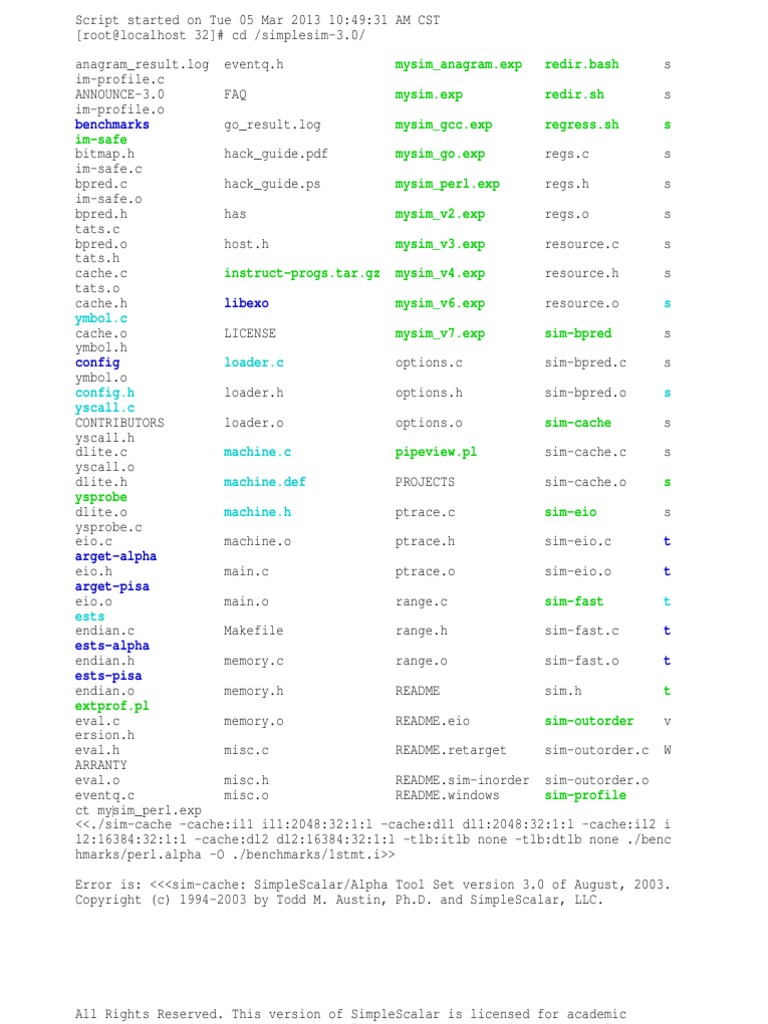The width and height of the screenshot is (768, 1024).
Task: Click the directory name 'config'
Action: [97, 363]
